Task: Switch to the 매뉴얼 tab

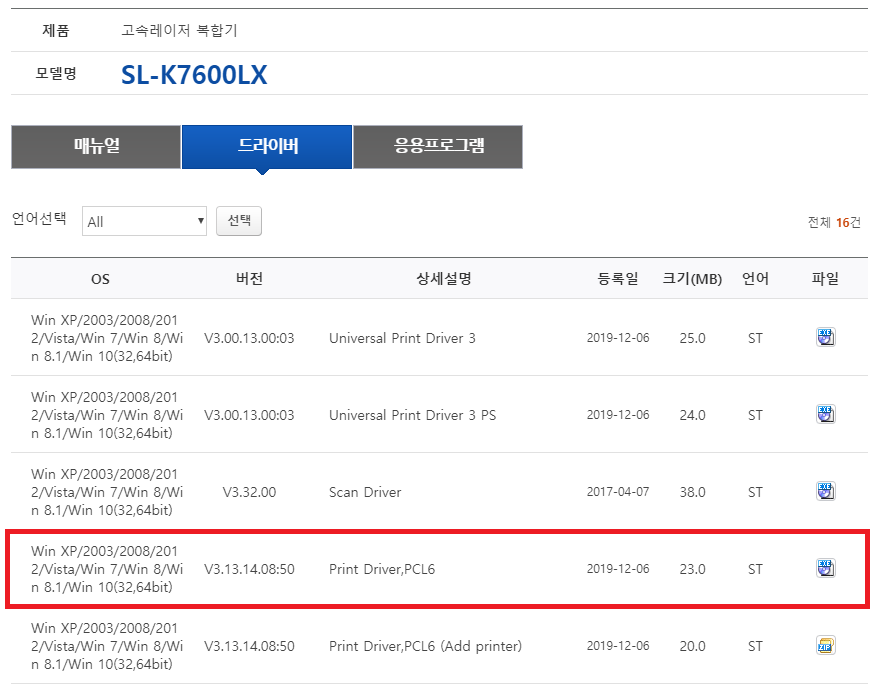Action: click(96, 146)
